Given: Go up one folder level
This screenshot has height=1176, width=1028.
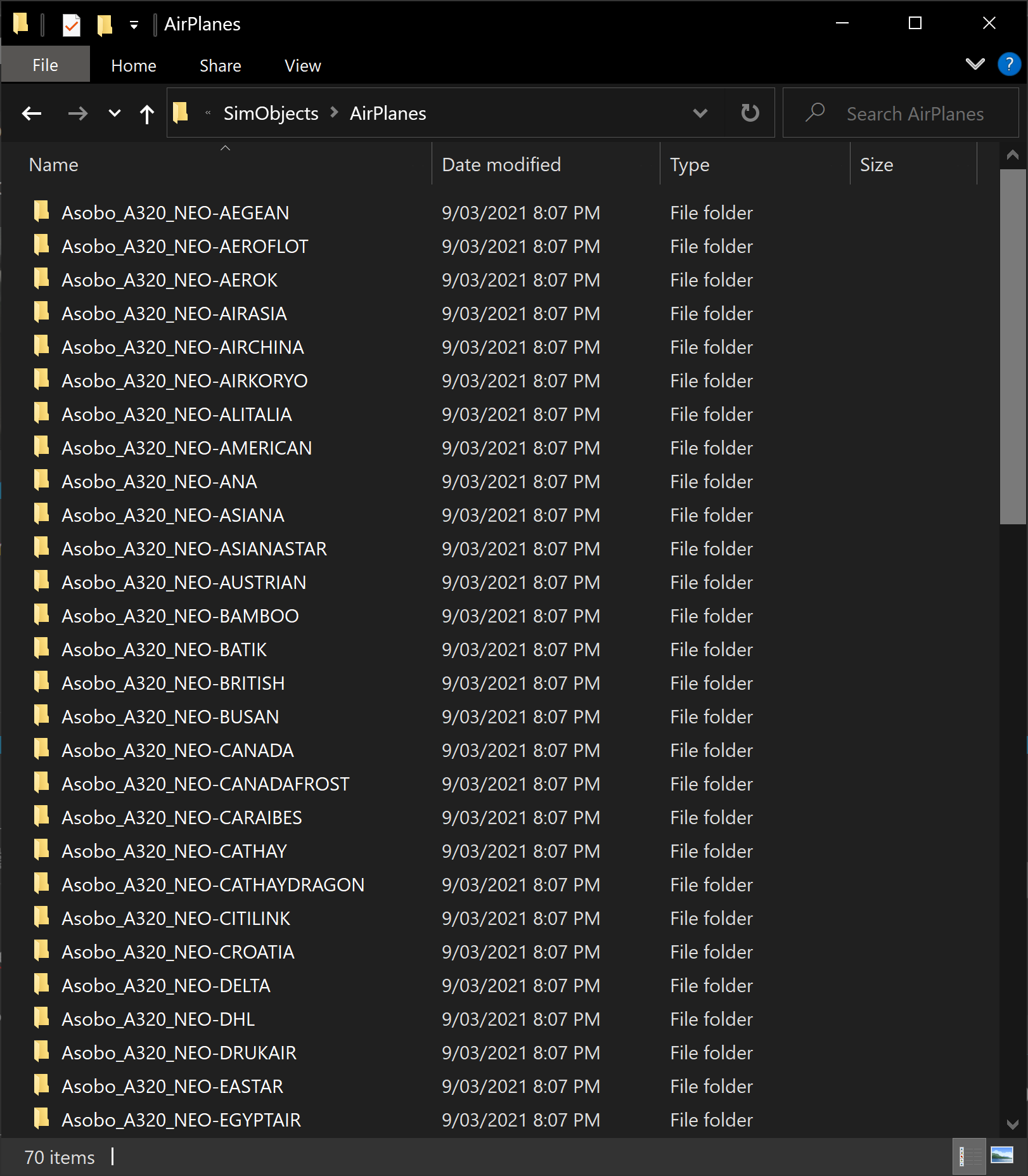Looking at the screenshot, I should pyautogui.click(x=146, y=113).
